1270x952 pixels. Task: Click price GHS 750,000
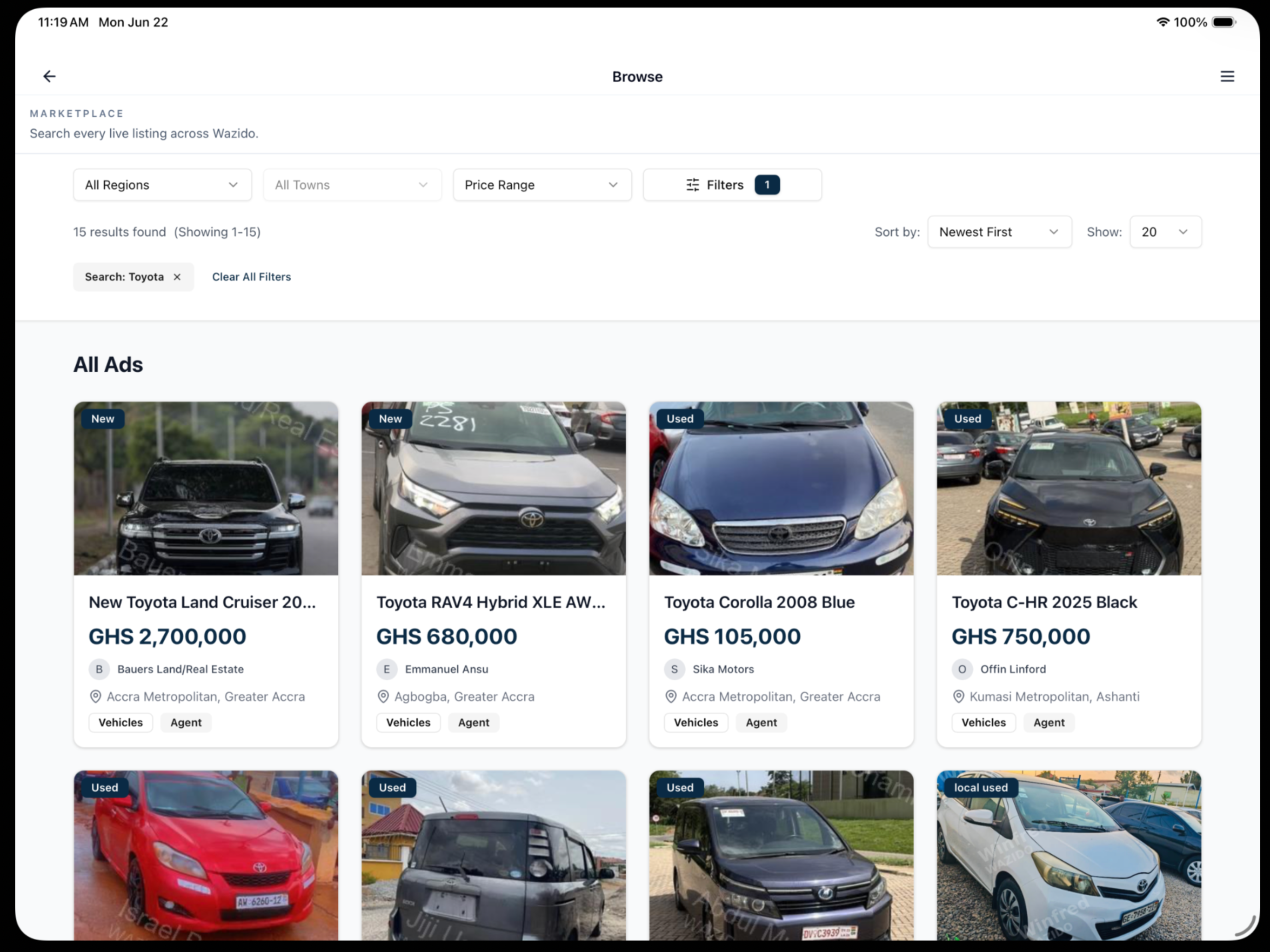coord(1021,637)
